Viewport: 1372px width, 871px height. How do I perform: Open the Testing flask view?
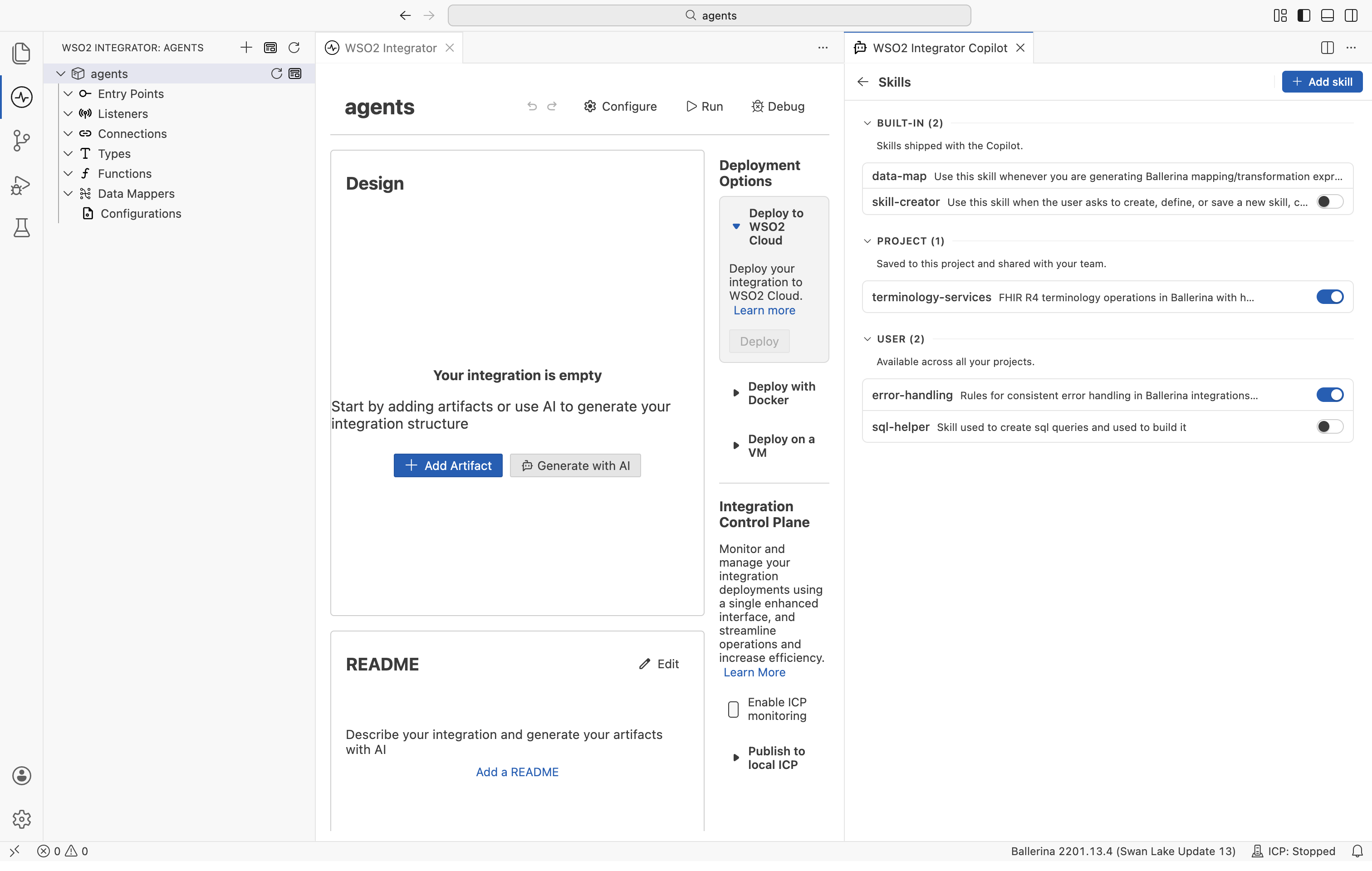tap(21, 227)
